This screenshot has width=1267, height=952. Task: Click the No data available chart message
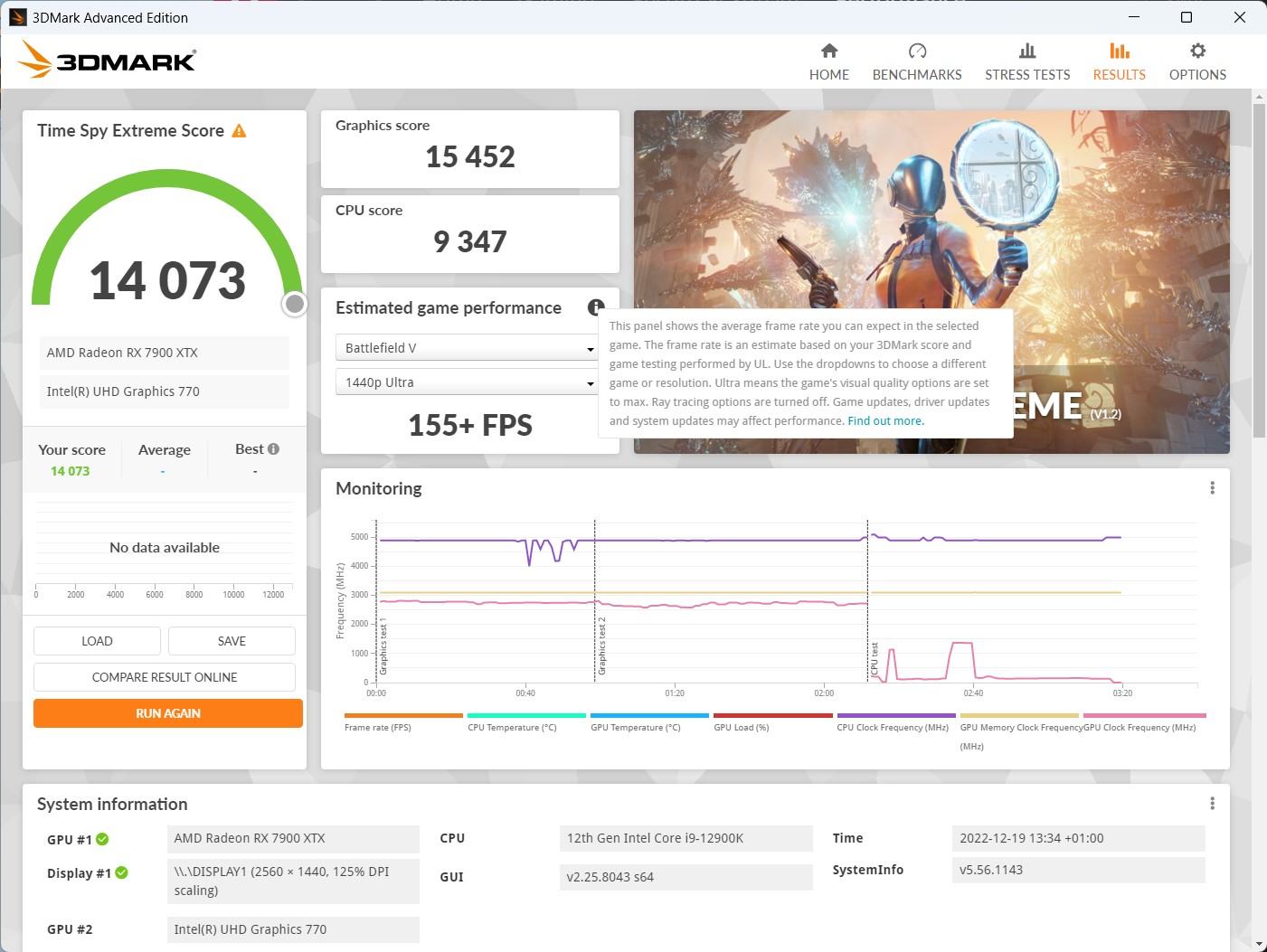coord(165,548)
